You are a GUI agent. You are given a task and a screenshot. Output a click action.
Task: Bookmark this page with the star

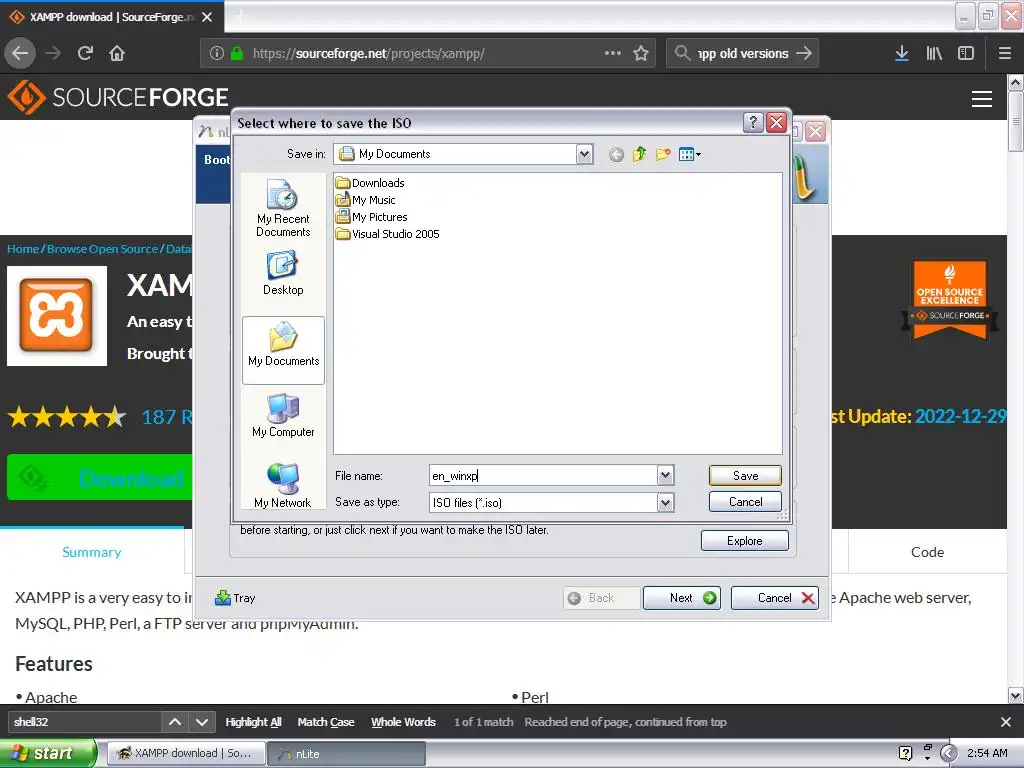[x=641, y=54]
